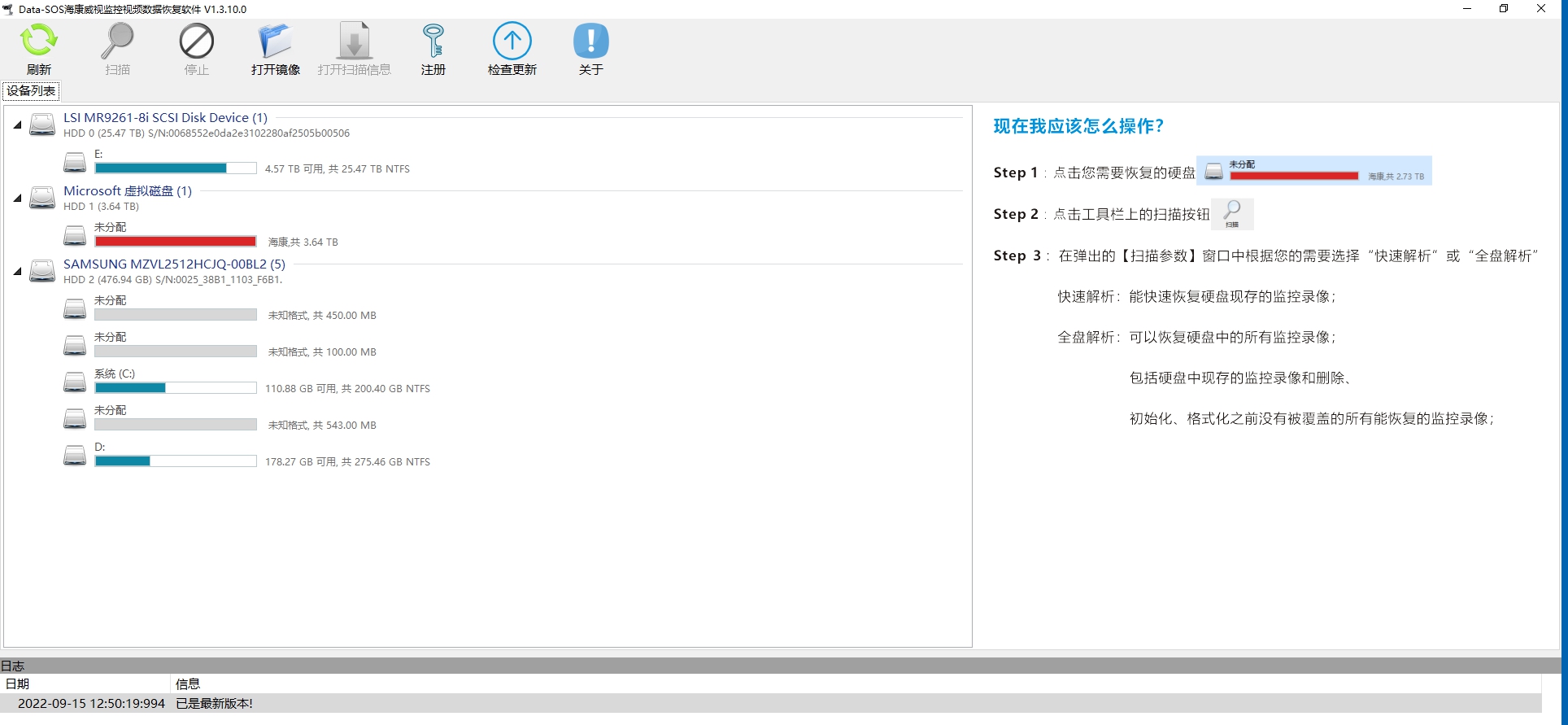Click the 海康 3.64 TB partition icon
Image resolution: width=1568 pixels, height=725 pixels.
75,236
